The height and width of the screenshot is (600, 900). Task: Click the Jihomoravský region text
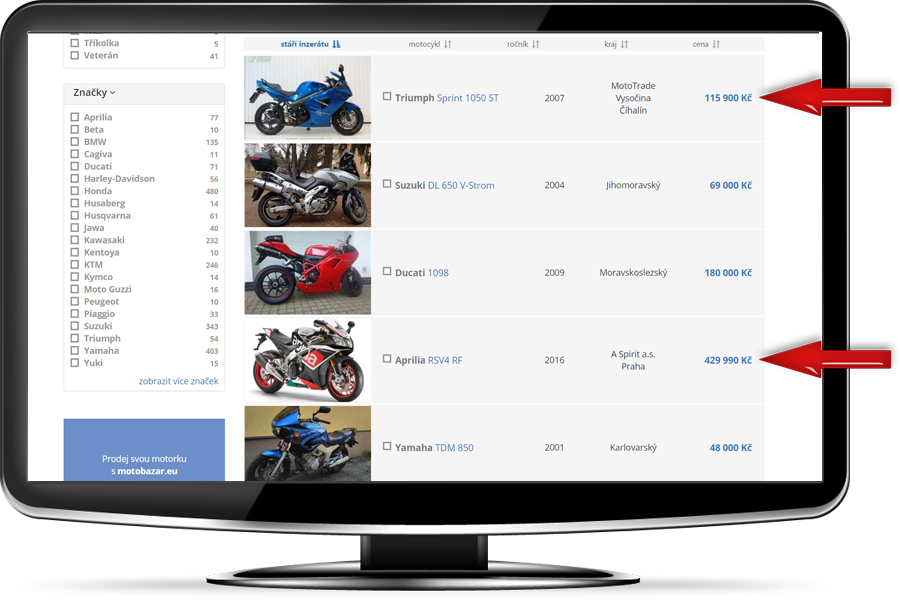coord(633,185)
